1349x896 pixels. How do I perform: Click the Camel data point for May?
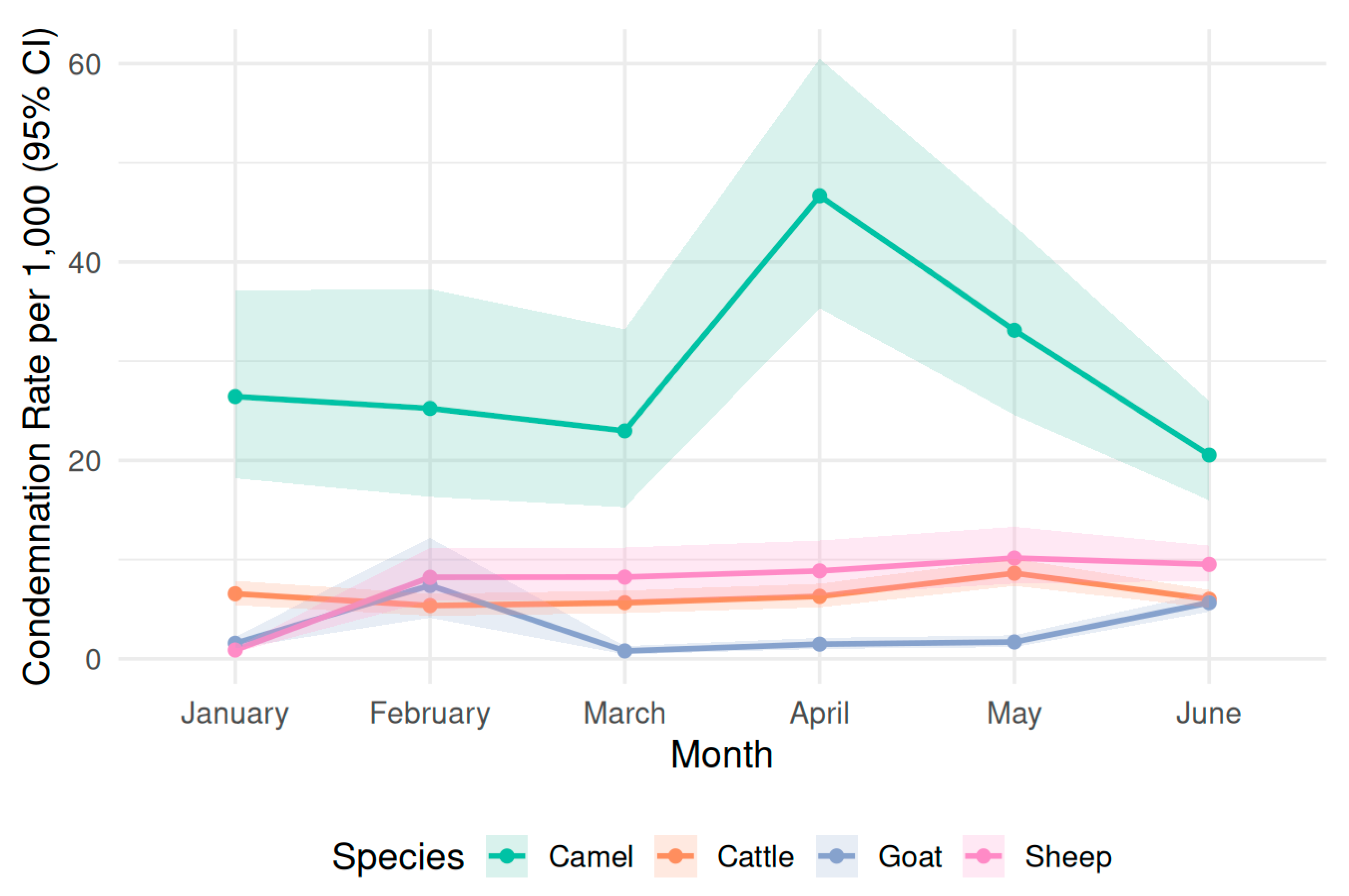tap(1015, 330)
